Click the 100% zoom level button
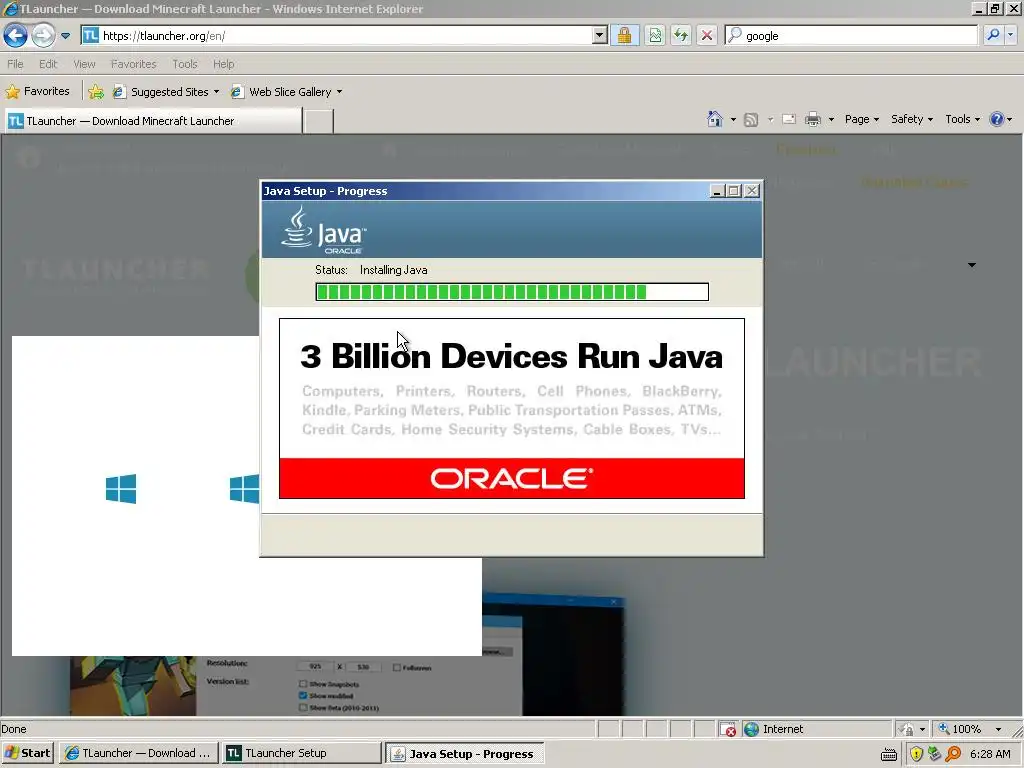 coord(960,729)
